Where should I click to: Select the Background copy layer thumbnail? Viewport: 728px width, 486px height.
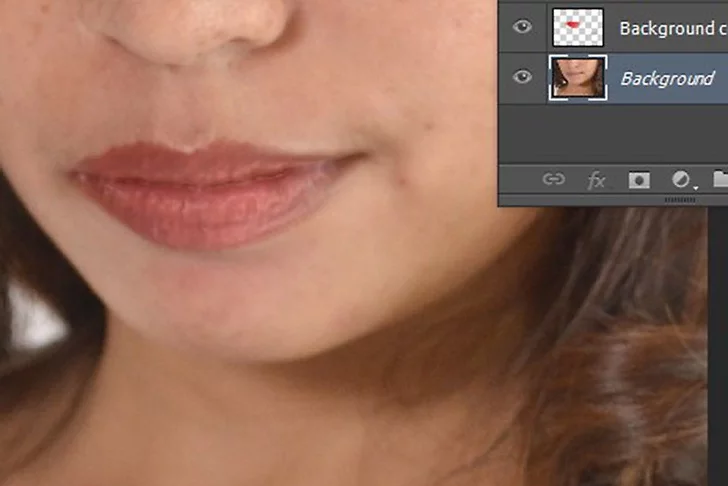576,26
